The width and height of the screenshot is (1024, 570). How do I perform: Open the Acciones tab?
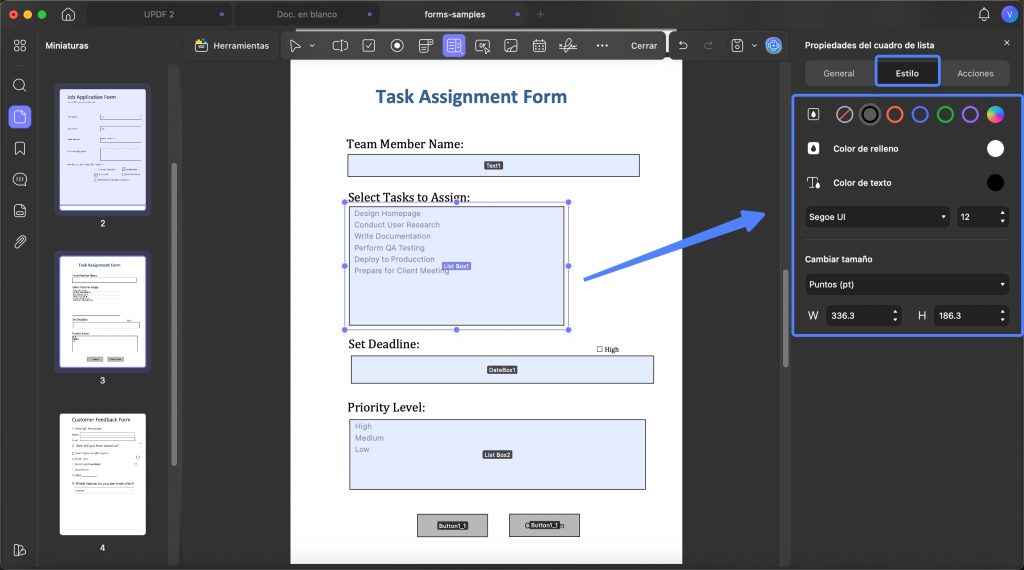(975, 73)
